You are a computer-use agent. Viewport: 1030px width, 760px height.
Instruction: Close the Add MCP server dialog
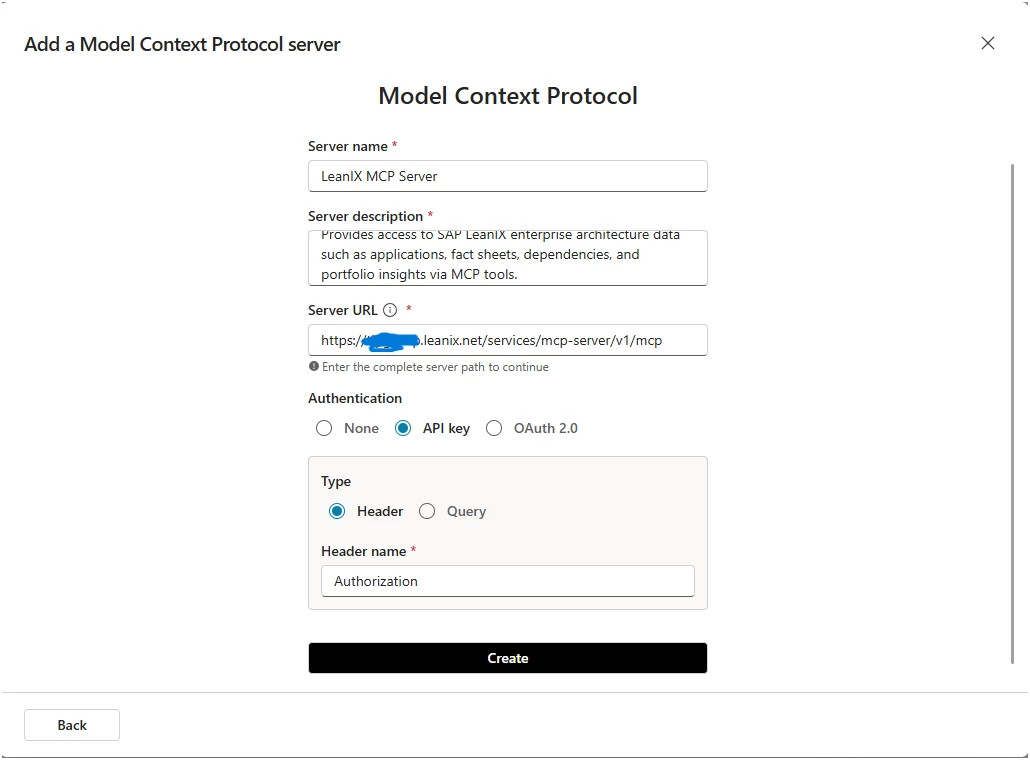click(x=988, y=43)
